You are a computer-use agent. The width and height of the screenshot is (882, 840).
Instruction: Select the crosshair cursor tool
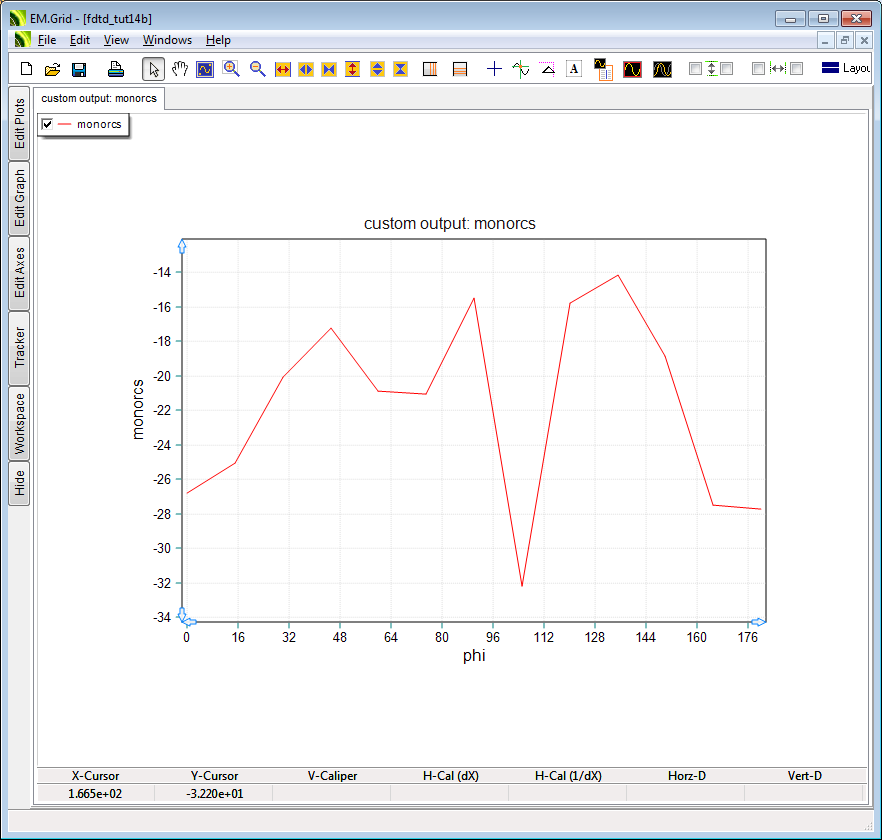pyautogui.click(x=494, y=69)
